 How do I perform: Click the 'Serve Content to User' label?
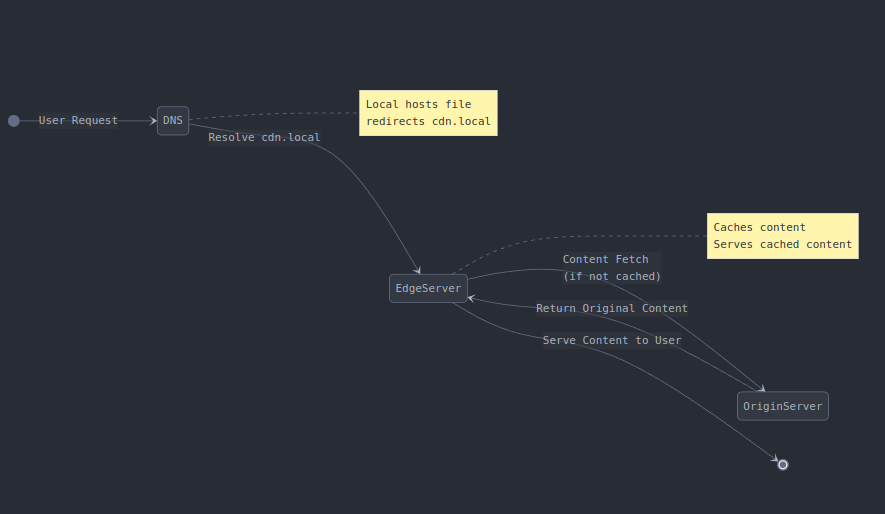pyautogui.click(x=612, y=340)
